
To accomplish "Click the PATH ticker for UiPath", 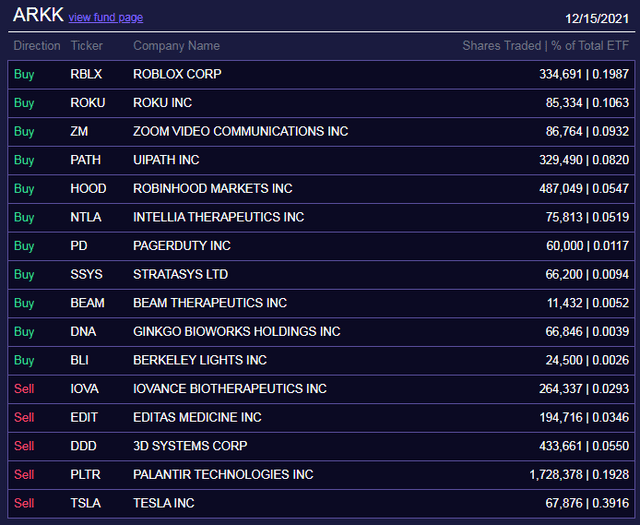I will 86,160.
